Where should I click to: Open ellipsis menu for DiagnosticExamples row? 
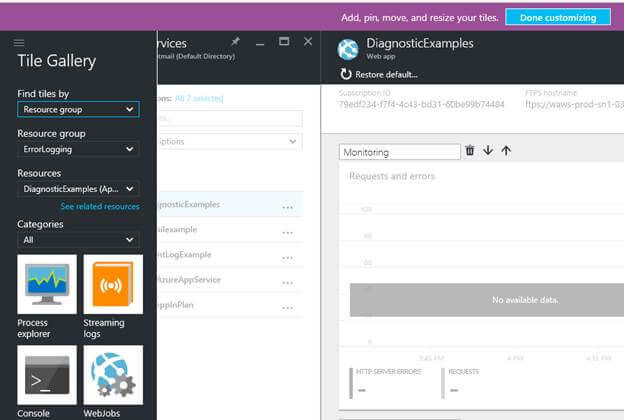click(x=288, y=207)
